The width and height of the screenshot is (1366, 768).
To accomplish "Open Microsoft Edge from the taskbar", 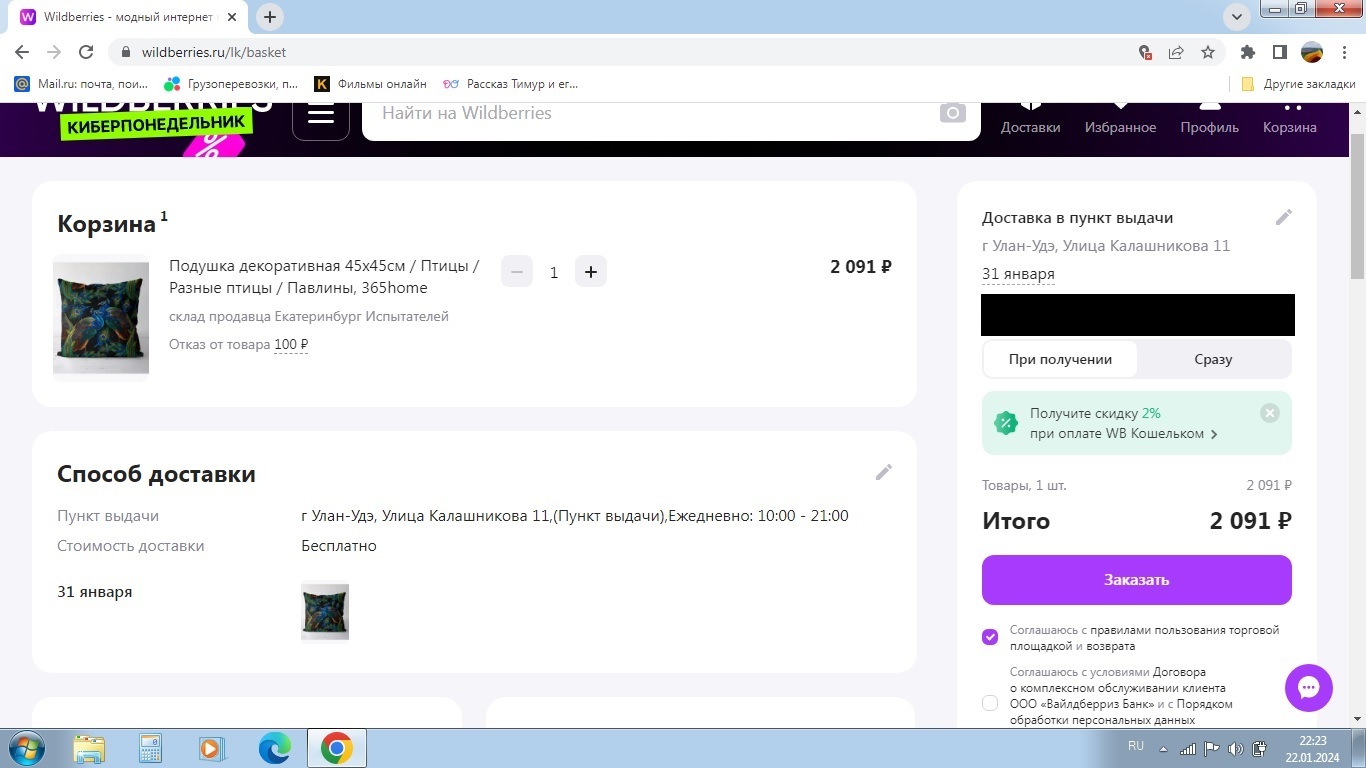I will tap(274, 748).
